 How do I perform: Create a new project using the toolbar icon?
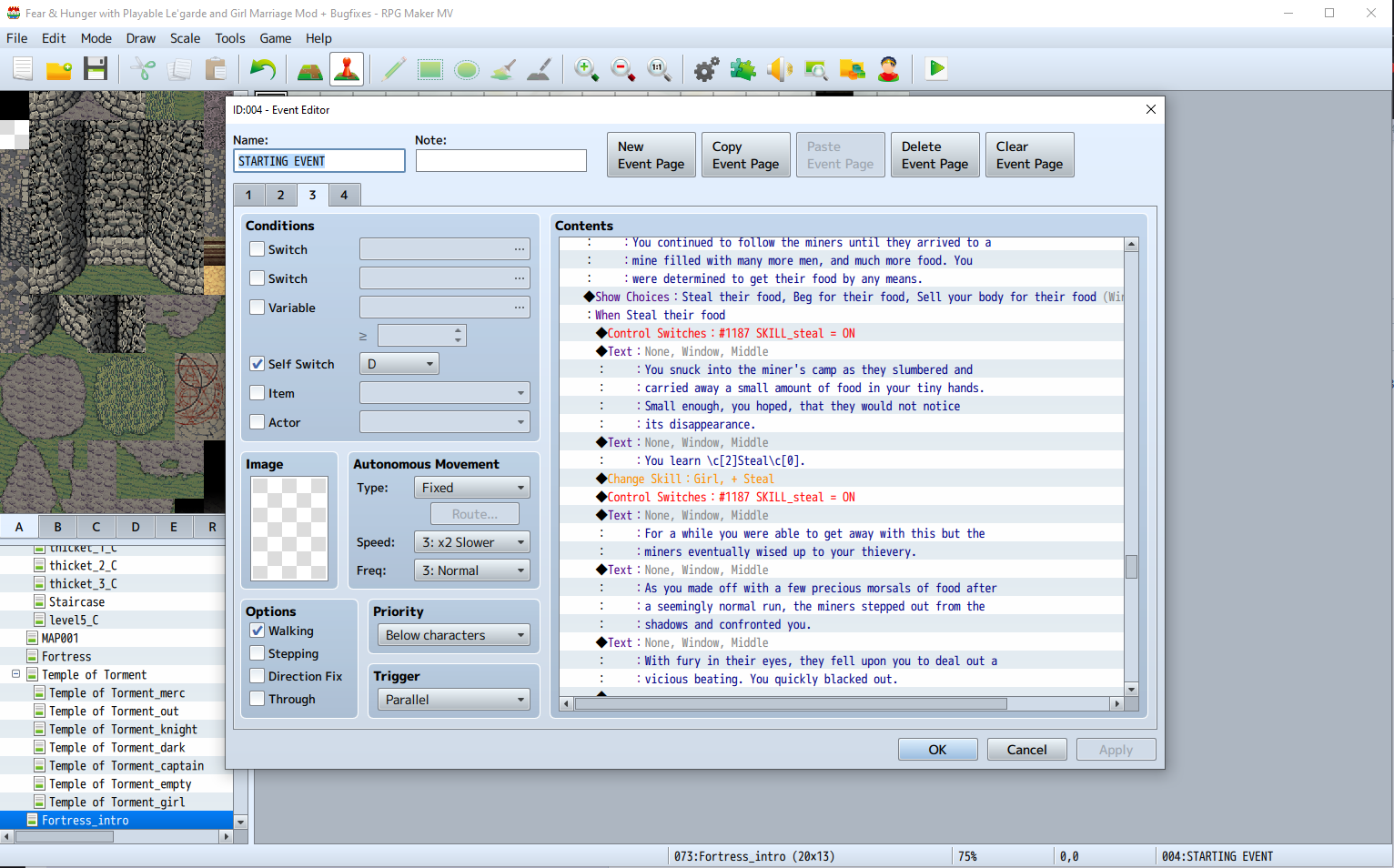coord(23,69)
